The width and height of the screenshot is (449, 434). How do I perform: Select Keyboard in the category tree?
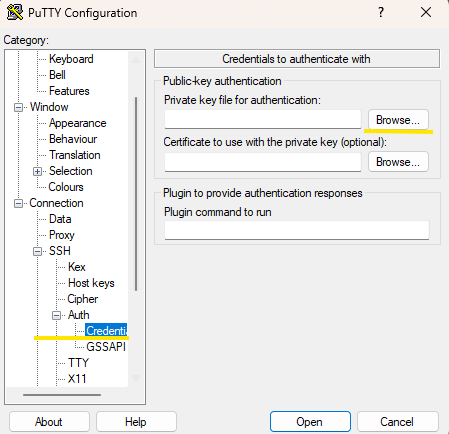[71, 59]
